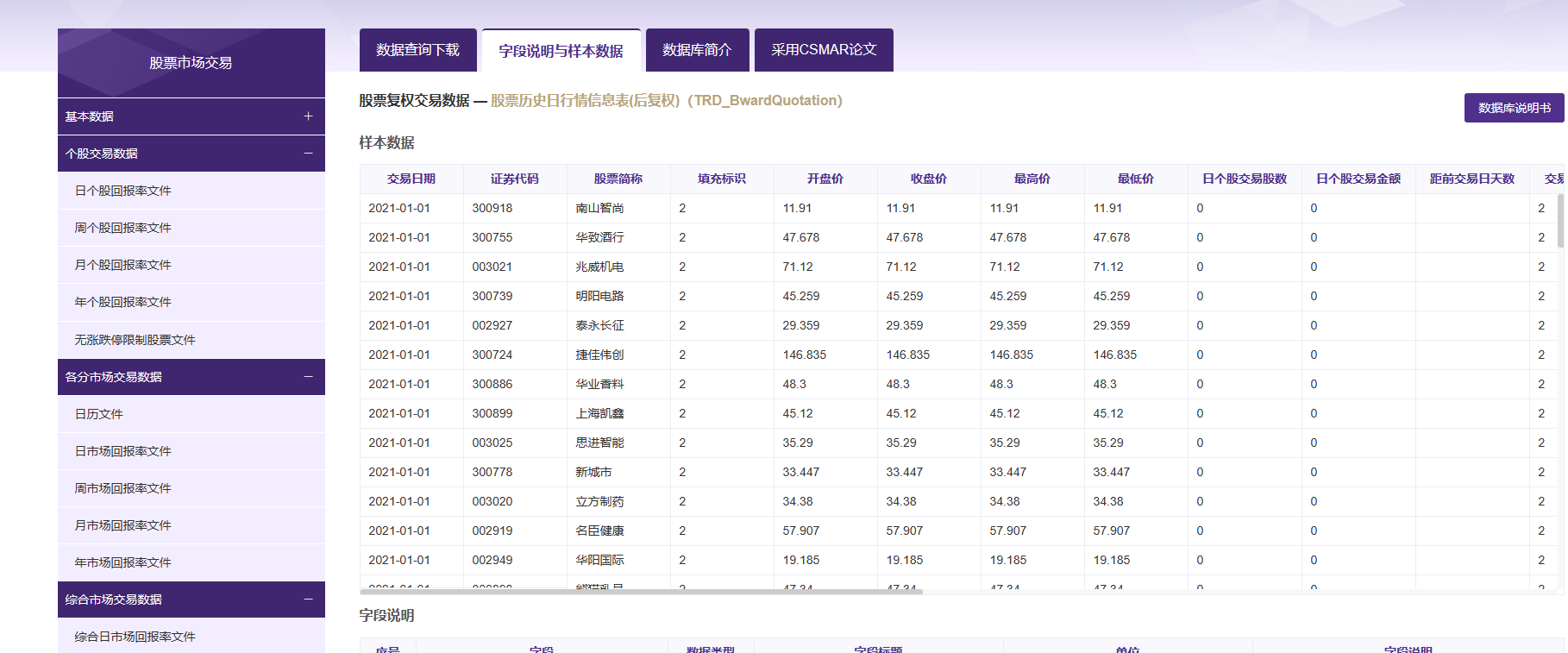The width and height of the screenshot is (1568, 653).
Task: Click the horizontal scrollbar under sample table
Action: [x=641, y=592]
